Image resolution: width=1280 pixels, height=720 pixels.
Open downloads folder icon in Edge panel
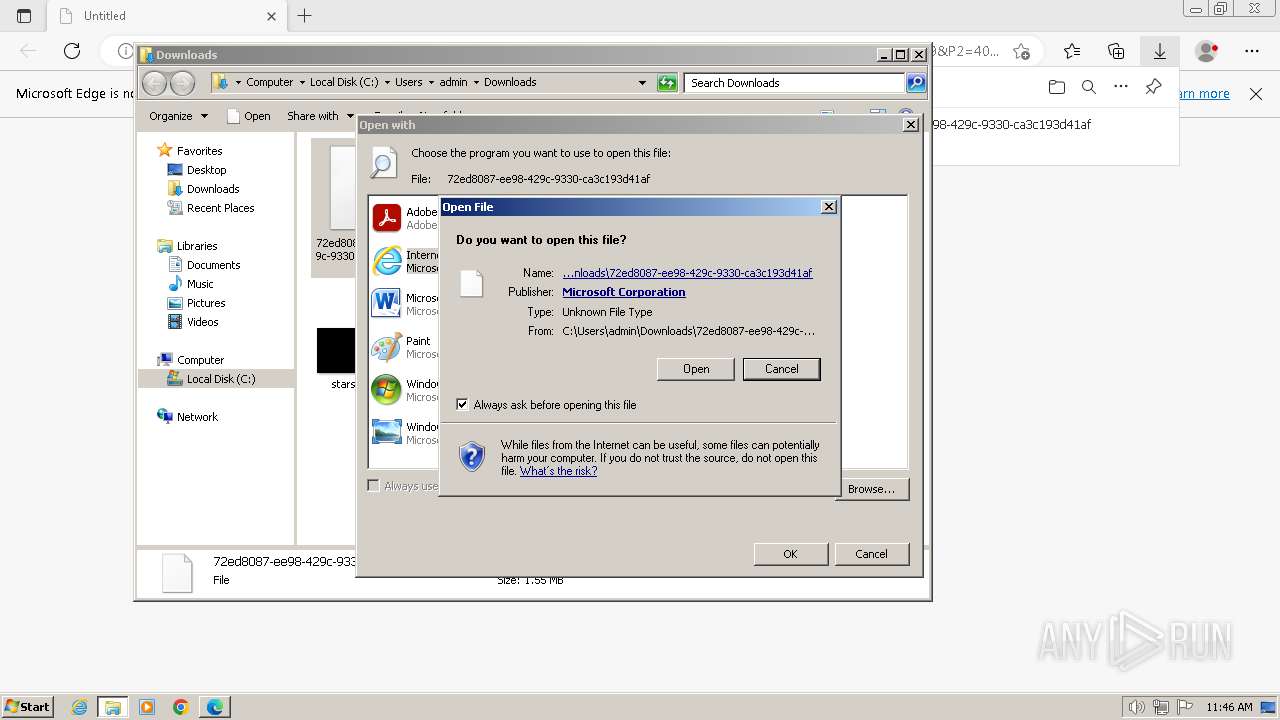tap(1057, 88)
